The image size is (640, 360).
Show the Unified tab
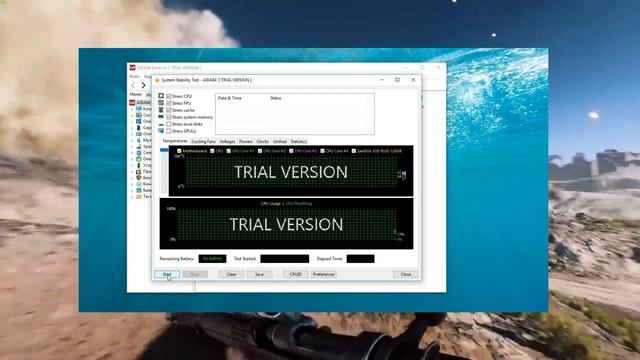click(280, 141)
